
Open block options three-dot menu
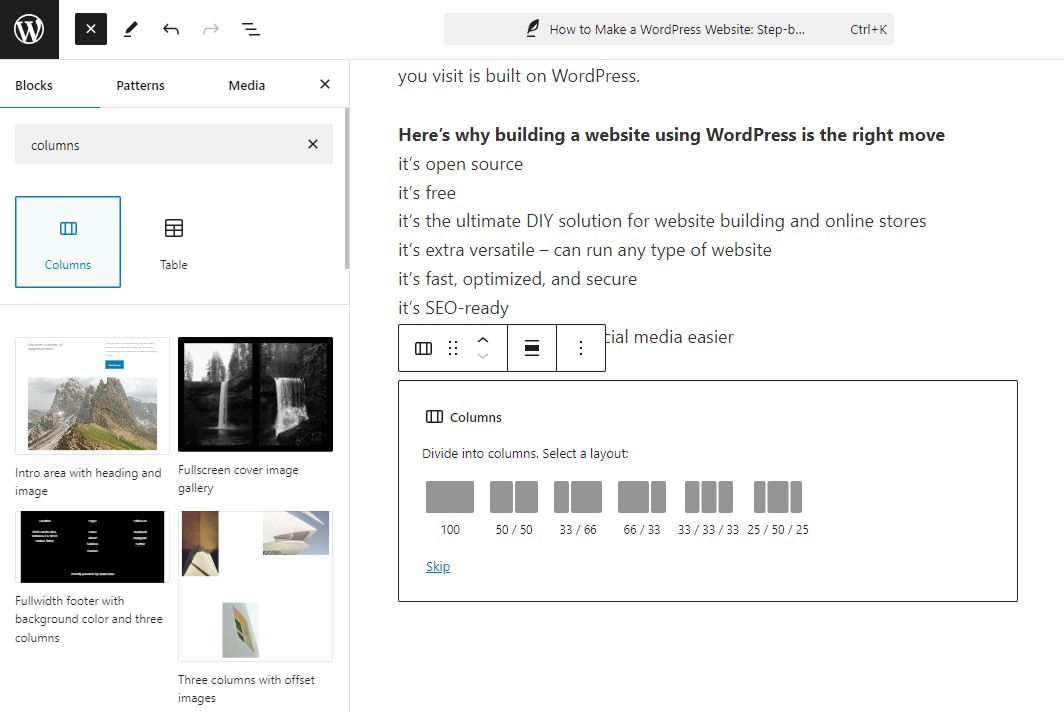tap(581, 348)
